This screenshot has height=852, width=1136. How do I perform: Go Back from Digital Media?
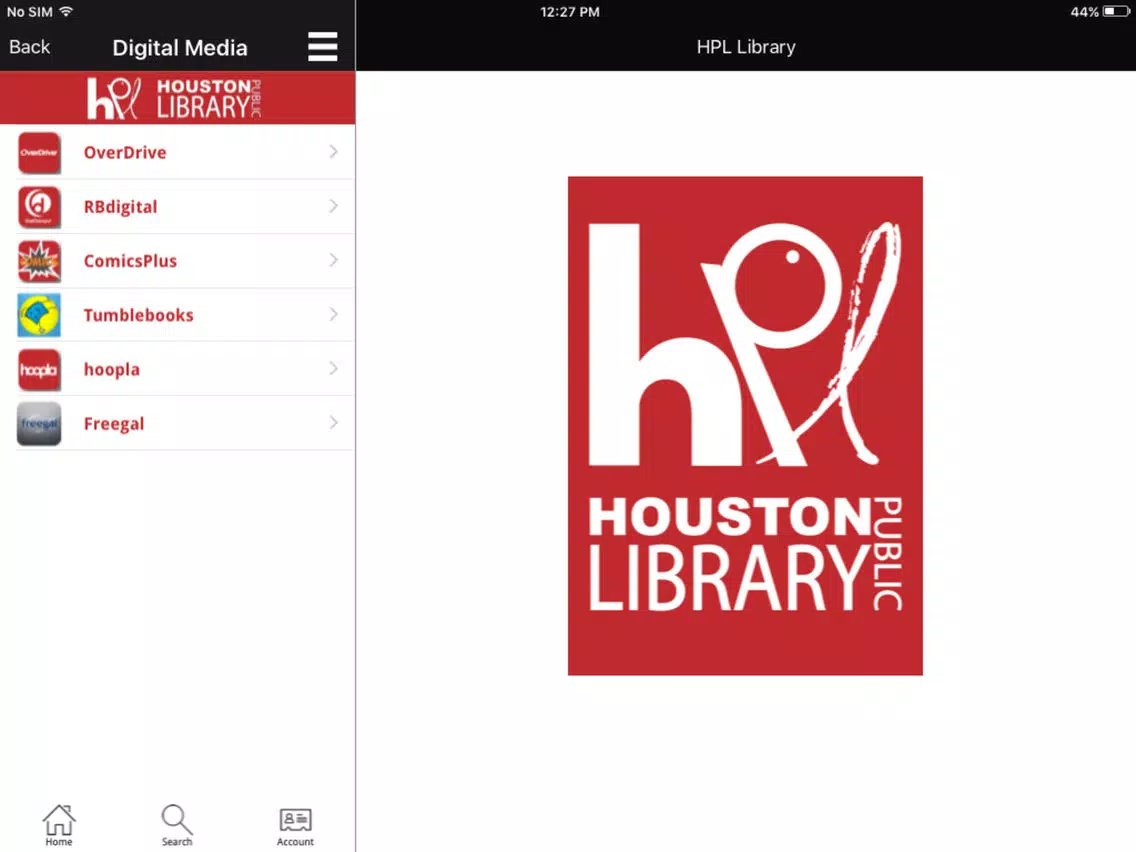point(30,47)
